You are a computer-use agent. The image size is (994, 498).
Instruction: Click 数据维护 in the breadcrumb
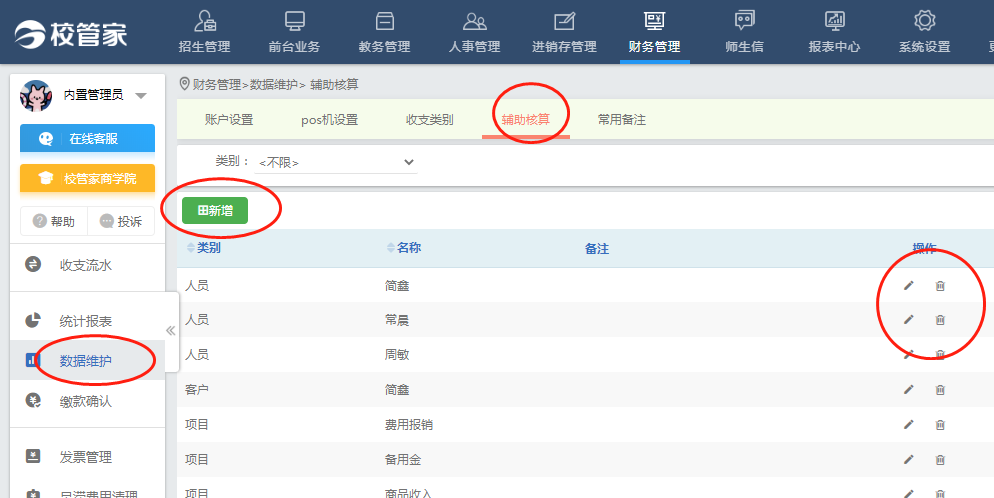click(x=274, y=84)
